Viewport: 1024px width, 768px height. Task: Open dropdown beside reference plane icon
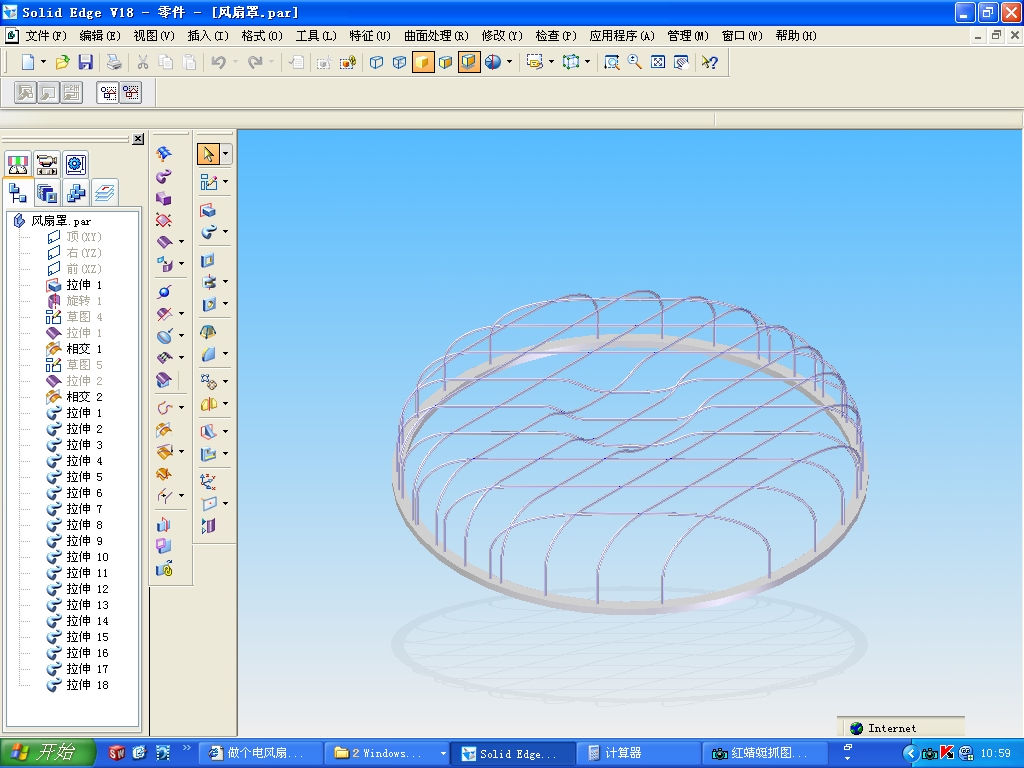tap(225, 503)
